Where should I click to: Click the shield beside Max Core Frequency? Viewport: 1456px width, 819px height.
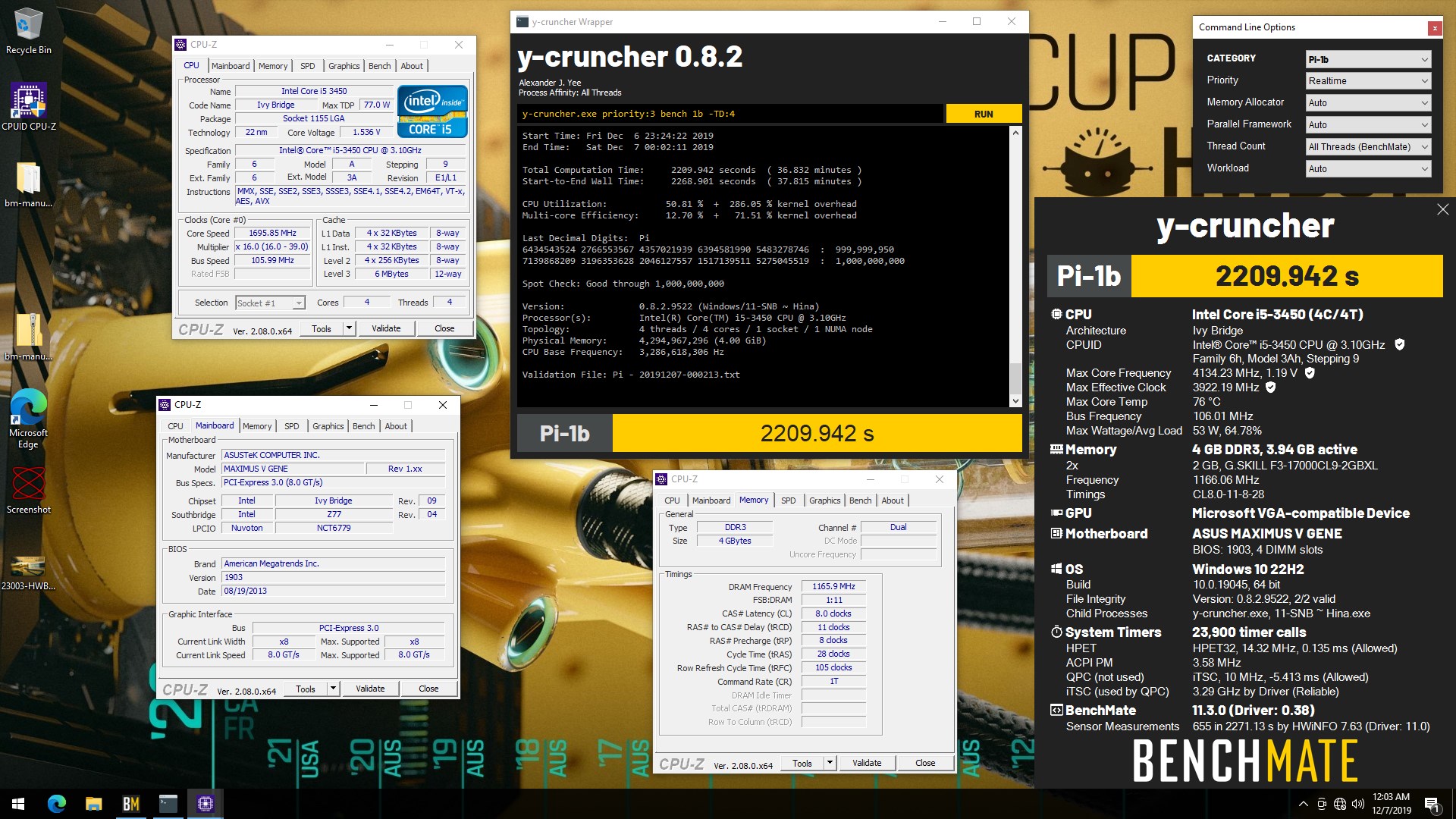coord(1310,372)
